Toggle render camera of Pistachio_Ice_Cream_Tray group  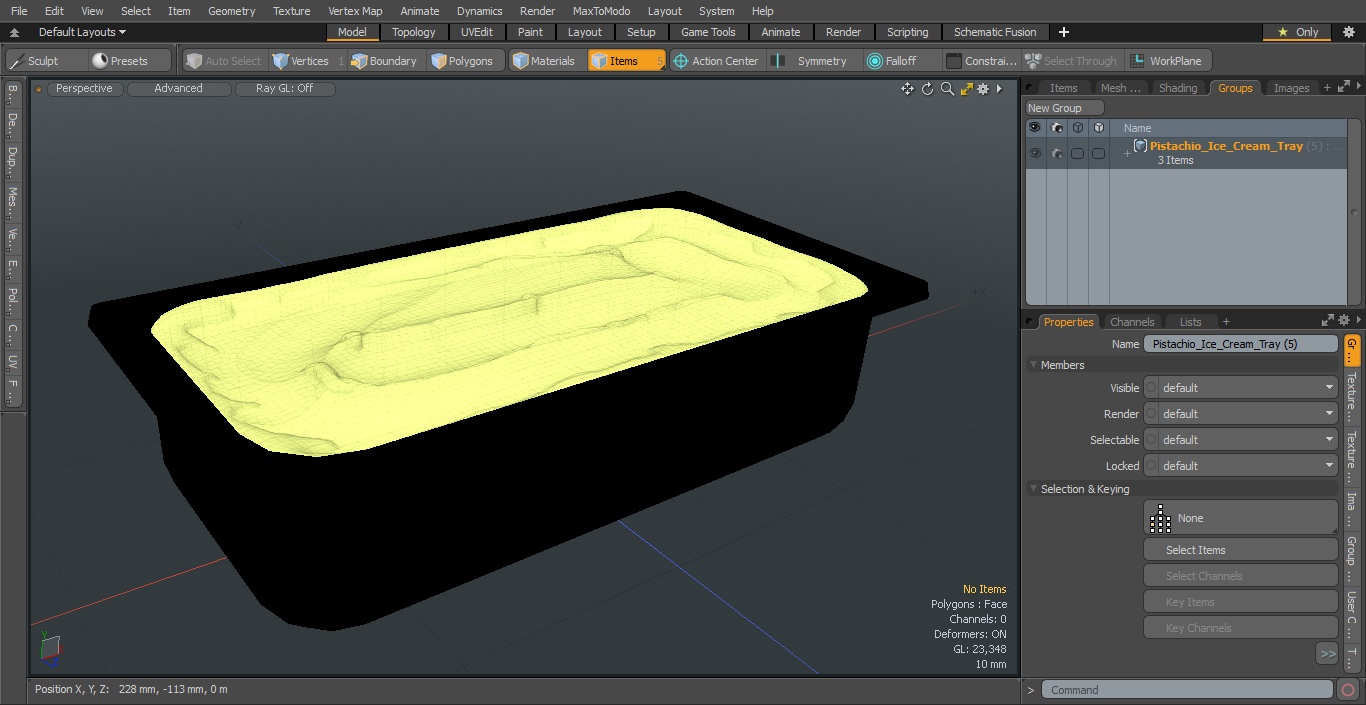tap(1056, 153)
